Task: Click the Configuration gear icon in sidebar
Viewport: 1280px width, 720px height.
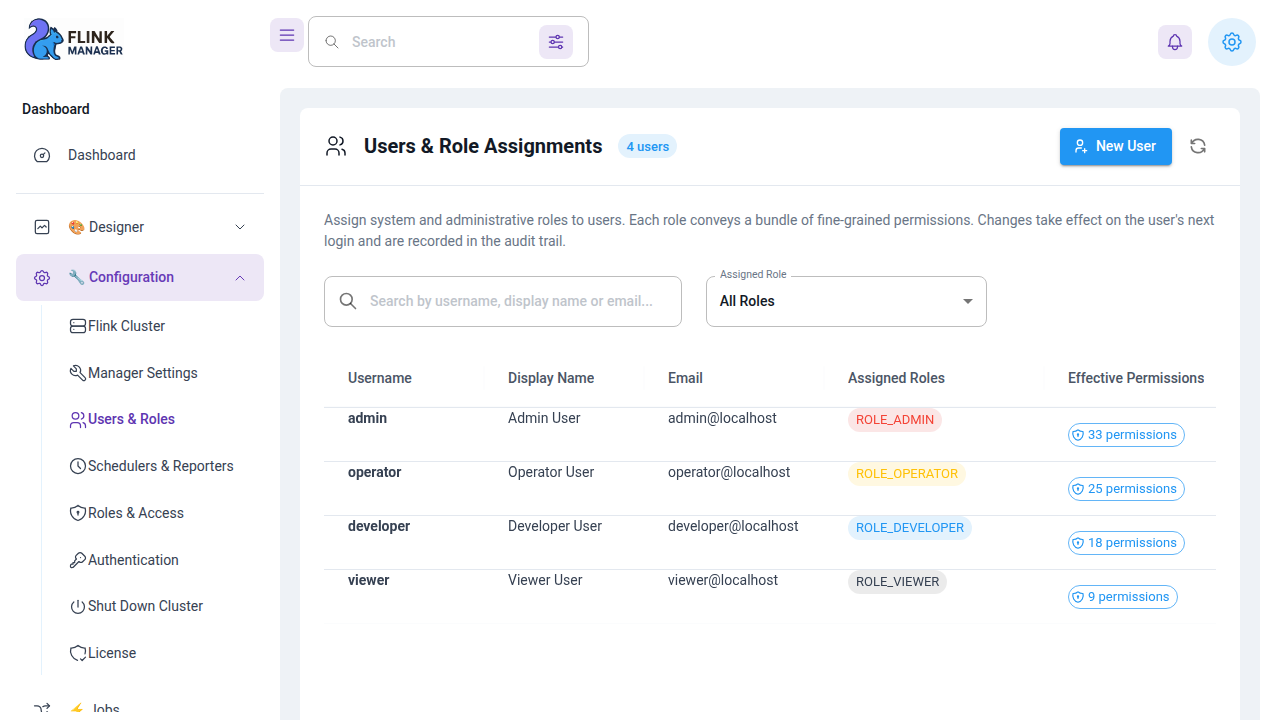Action: (42, 278)
